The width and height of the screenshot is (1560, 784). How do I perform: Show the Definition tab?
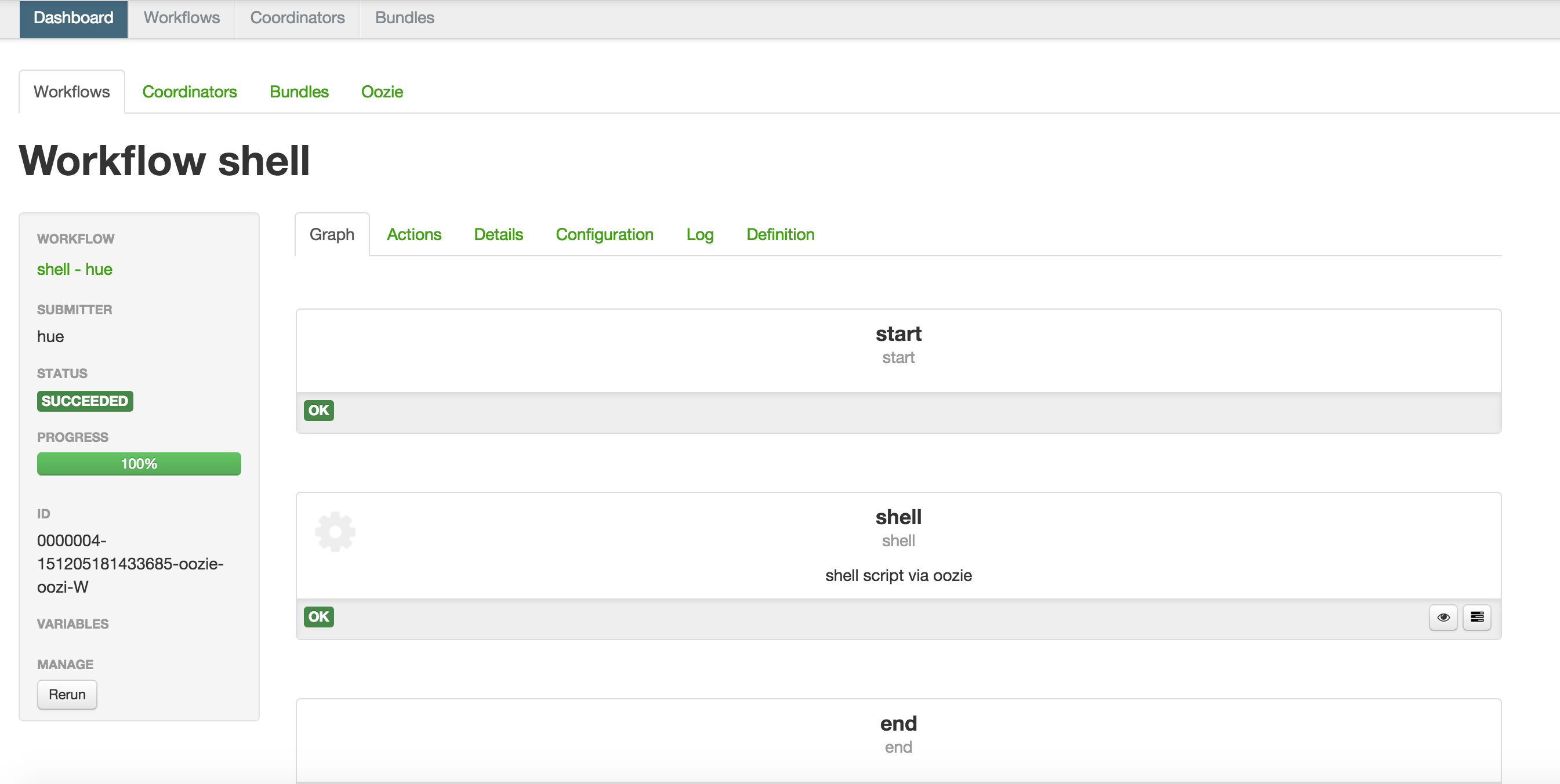(x=780, y=234)
